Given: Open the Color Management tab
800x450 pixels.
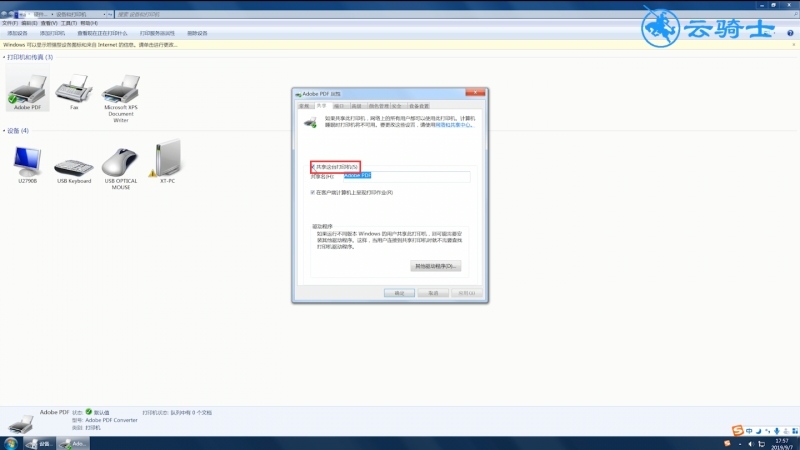Looking at the screenshot, I should (x=378, y=106).
